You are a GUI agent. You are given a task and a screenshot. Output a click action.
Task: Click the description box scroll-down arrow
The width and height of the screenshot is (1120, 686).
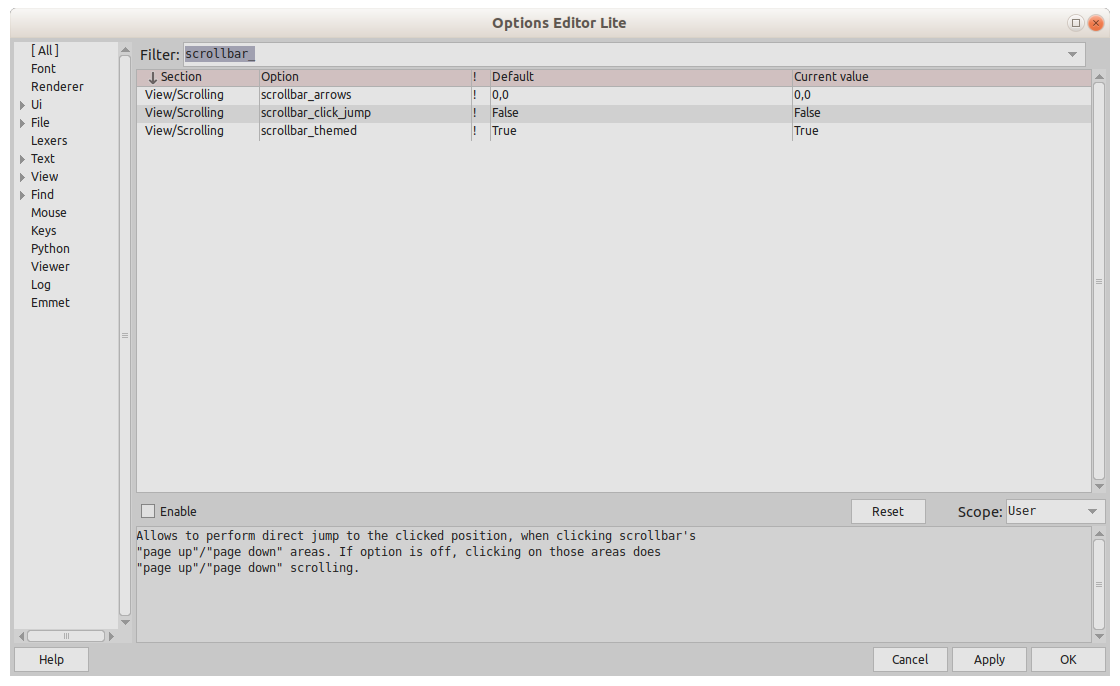point(1099,636)
